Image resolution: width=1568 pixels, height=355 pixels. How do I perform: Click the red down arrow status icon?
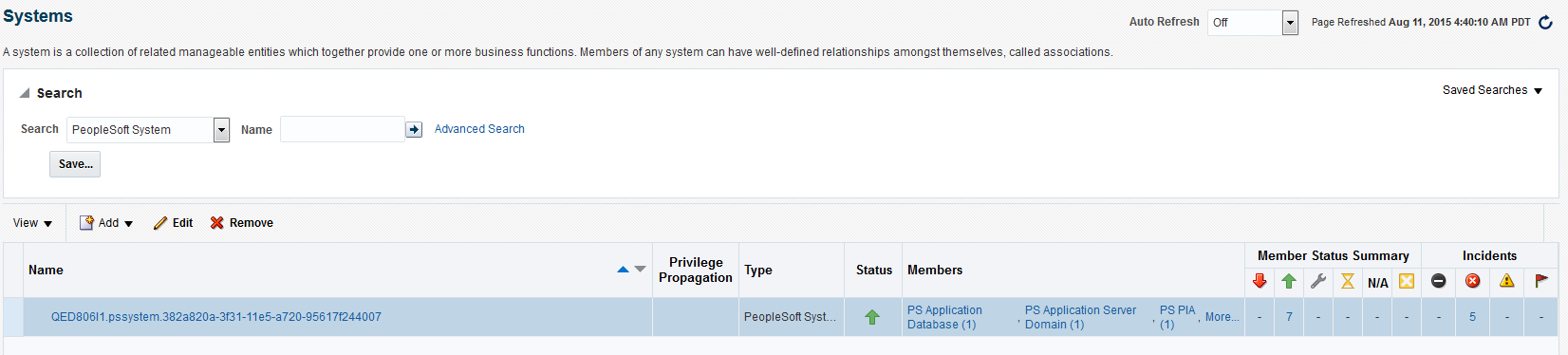[1260, 281]
